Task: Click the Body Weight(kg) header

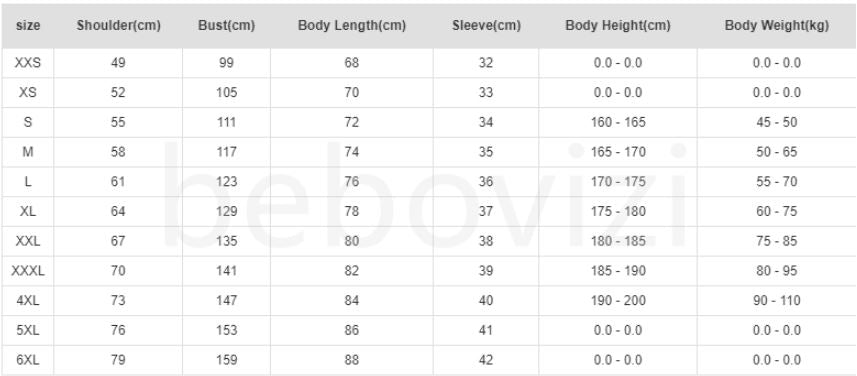Action: coord(777,26)
